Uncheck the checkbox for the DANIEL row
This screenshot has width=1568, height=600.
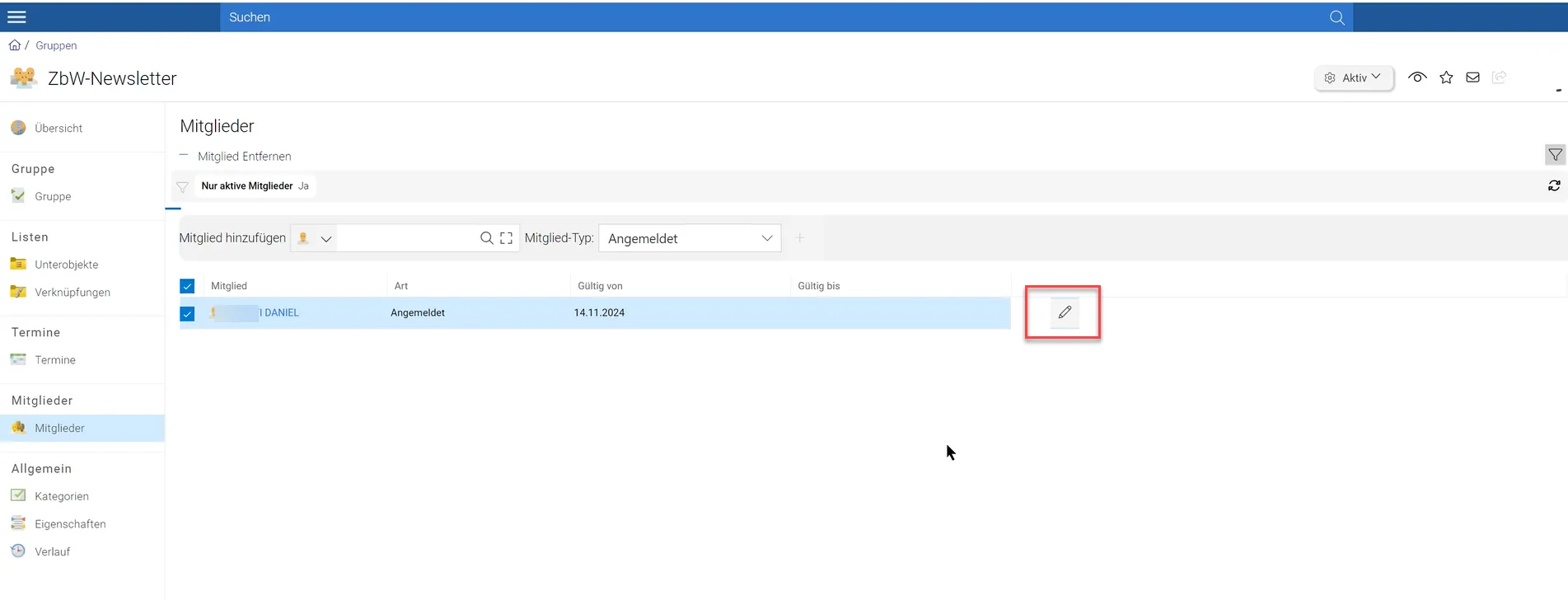click(x=187, y=313)
